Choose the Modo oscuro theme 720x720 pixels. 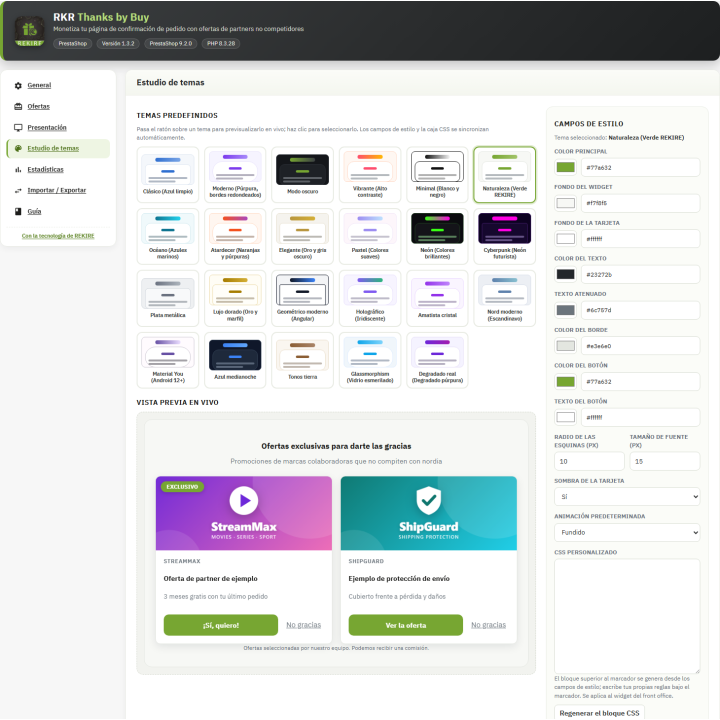(x=303, y=175)
